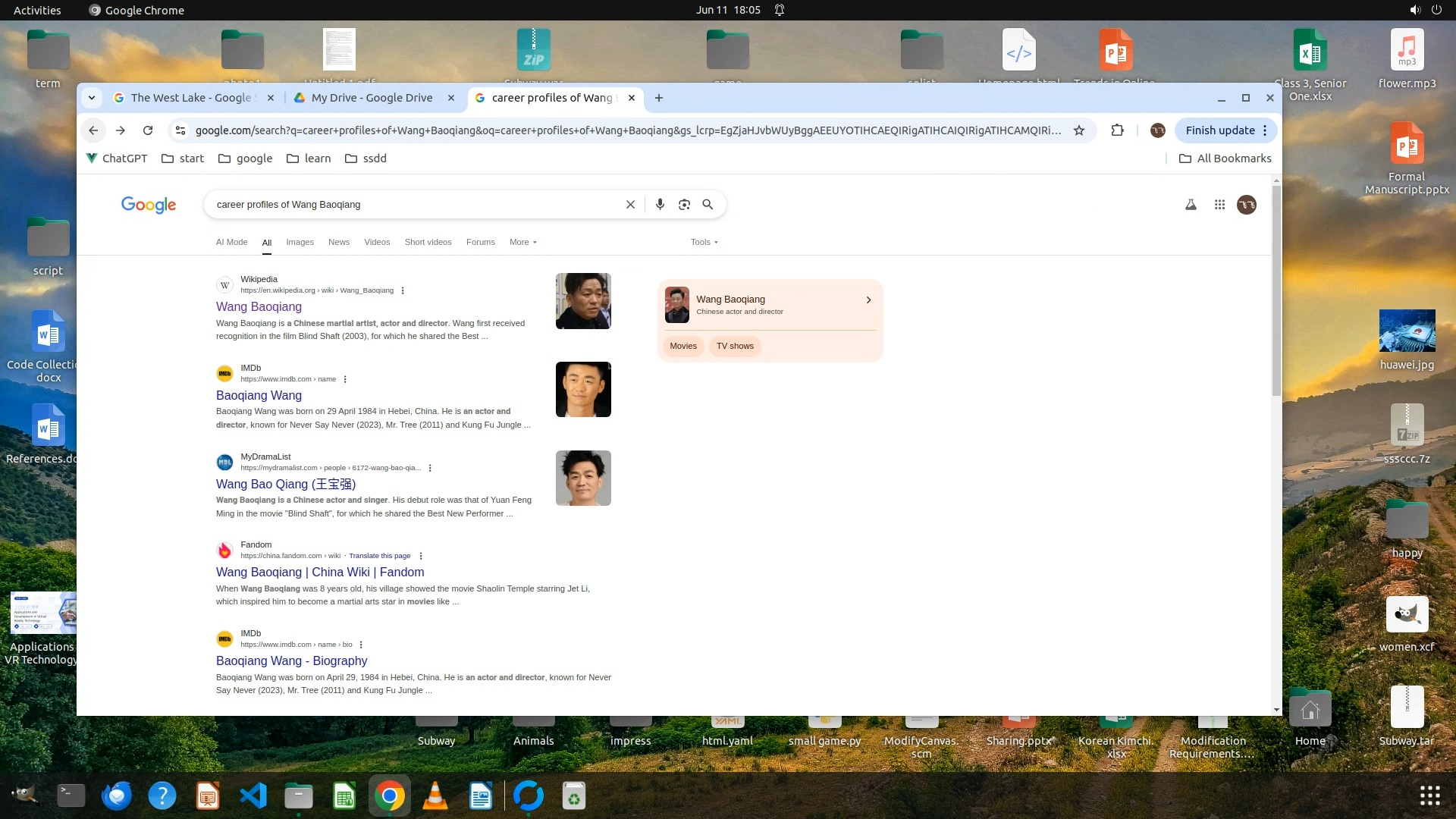Click the voice search microphone icon
Screen dimensions: 1456x819
point(660,205)
